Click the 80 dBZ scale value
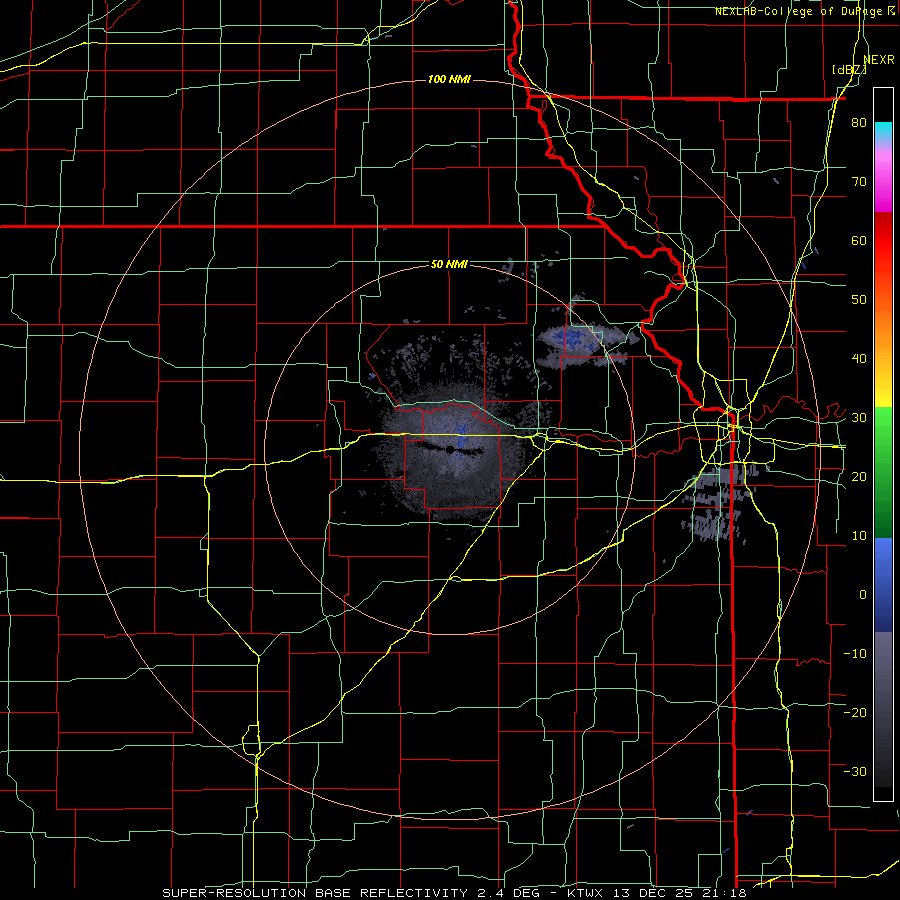This screenshot has width=900, height=900. point(859,122)
